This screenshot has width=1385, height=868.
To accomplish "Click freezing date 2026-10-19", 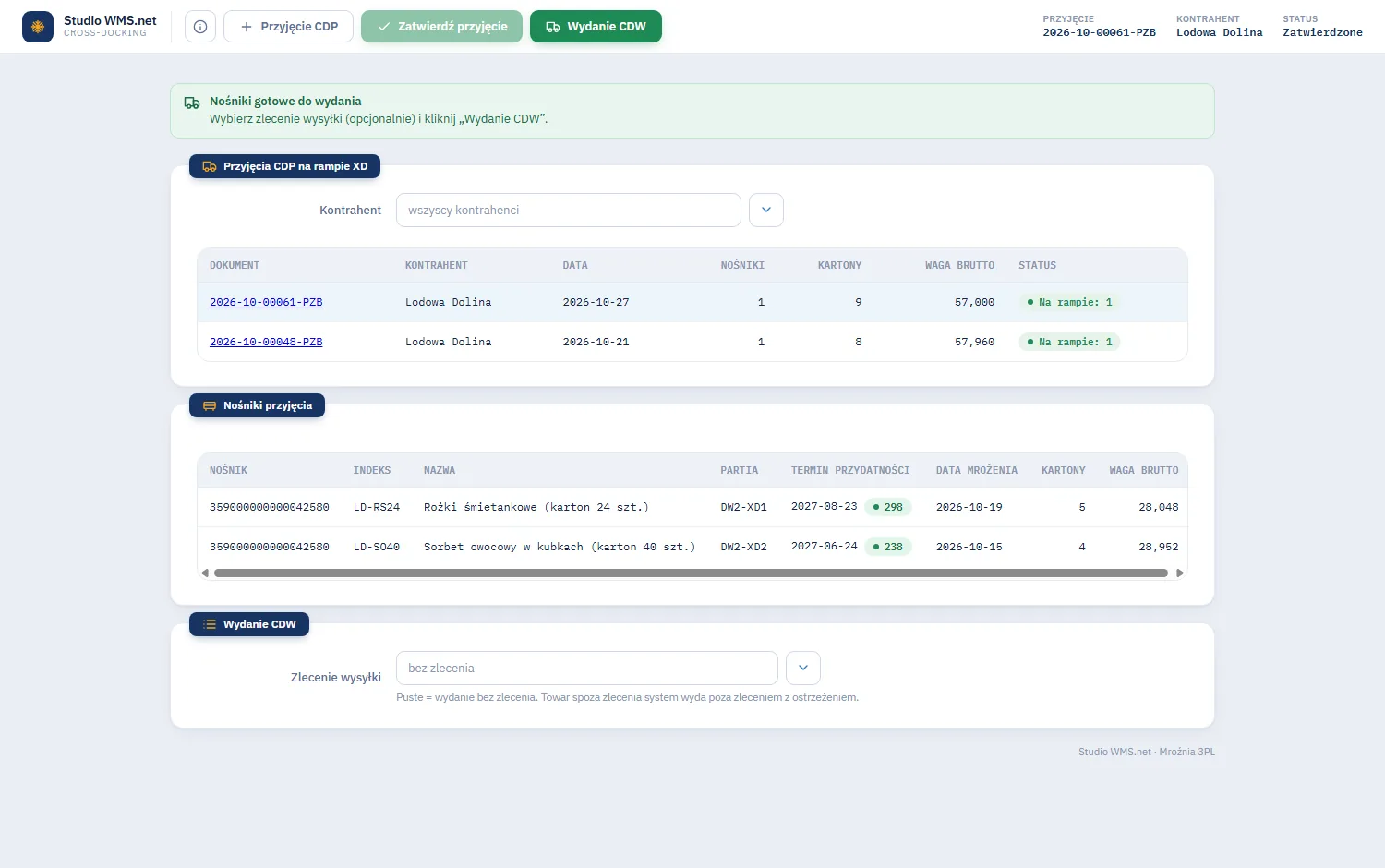I will [969, 507].
